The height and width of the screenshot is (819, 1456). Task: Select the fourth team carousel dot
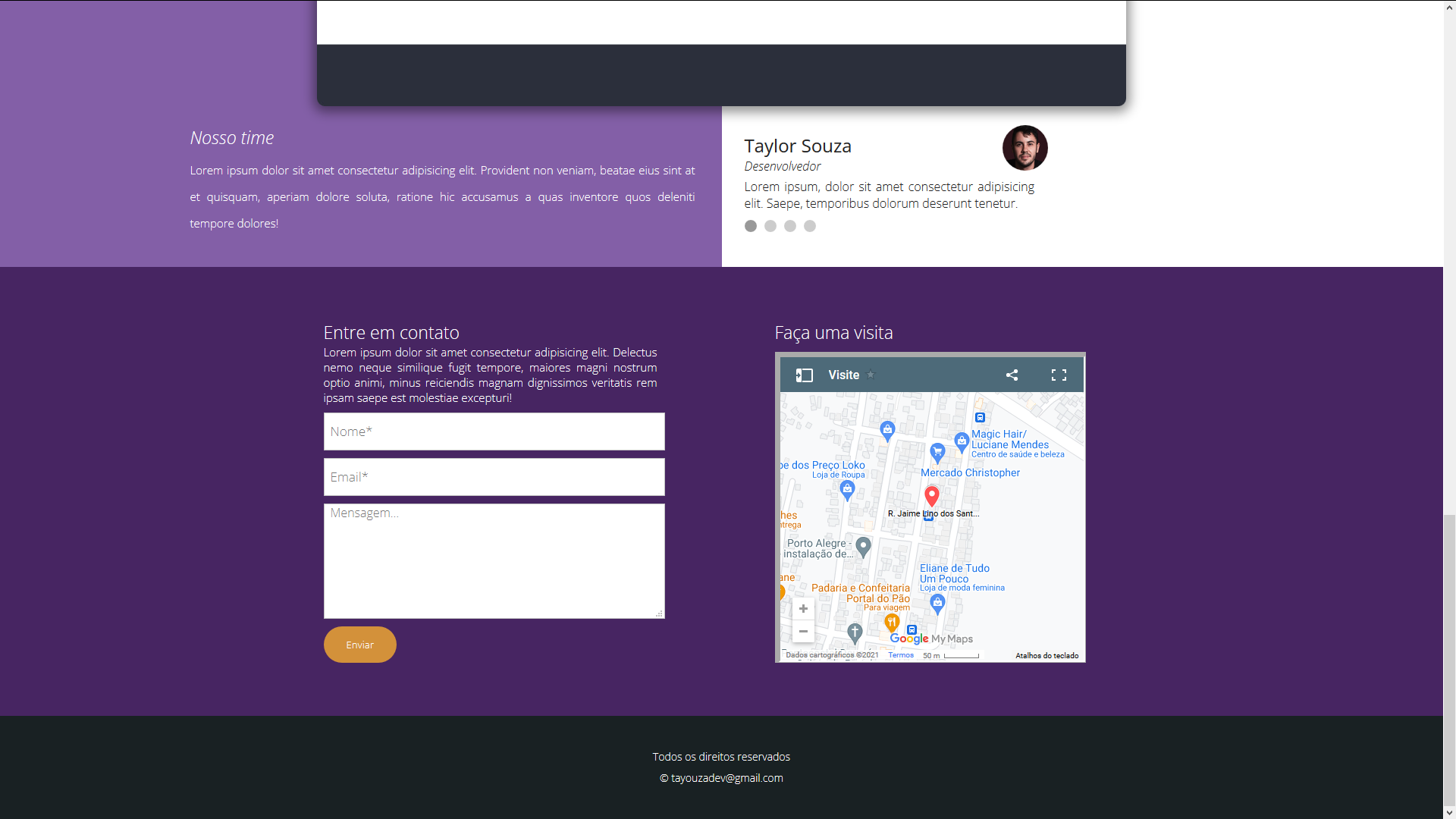[x=810, y=226]
